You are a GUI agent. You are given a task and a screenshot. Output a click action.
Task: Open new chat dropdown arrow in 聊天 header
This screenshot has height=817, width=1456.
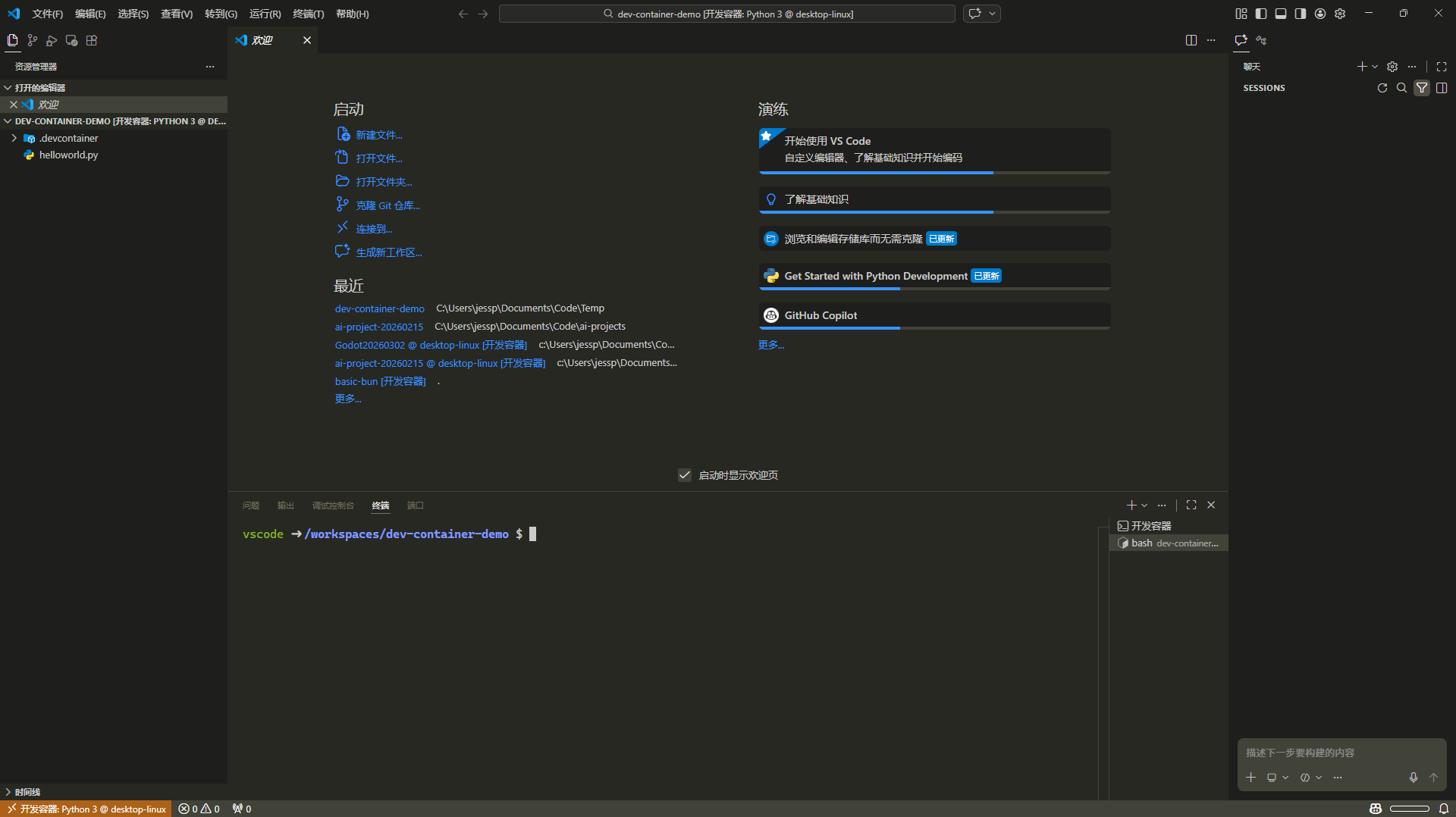[1375, 67]
